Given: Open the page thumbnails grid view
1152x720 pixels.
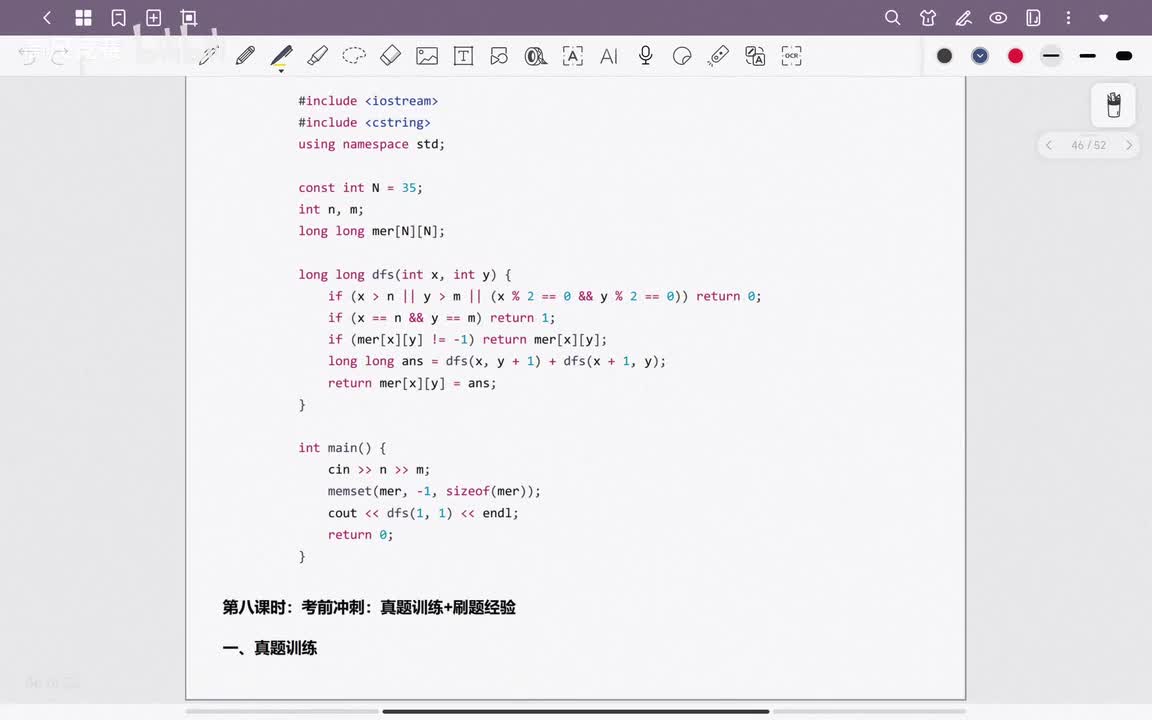Looking at the screenshot, I should point(83,18).
